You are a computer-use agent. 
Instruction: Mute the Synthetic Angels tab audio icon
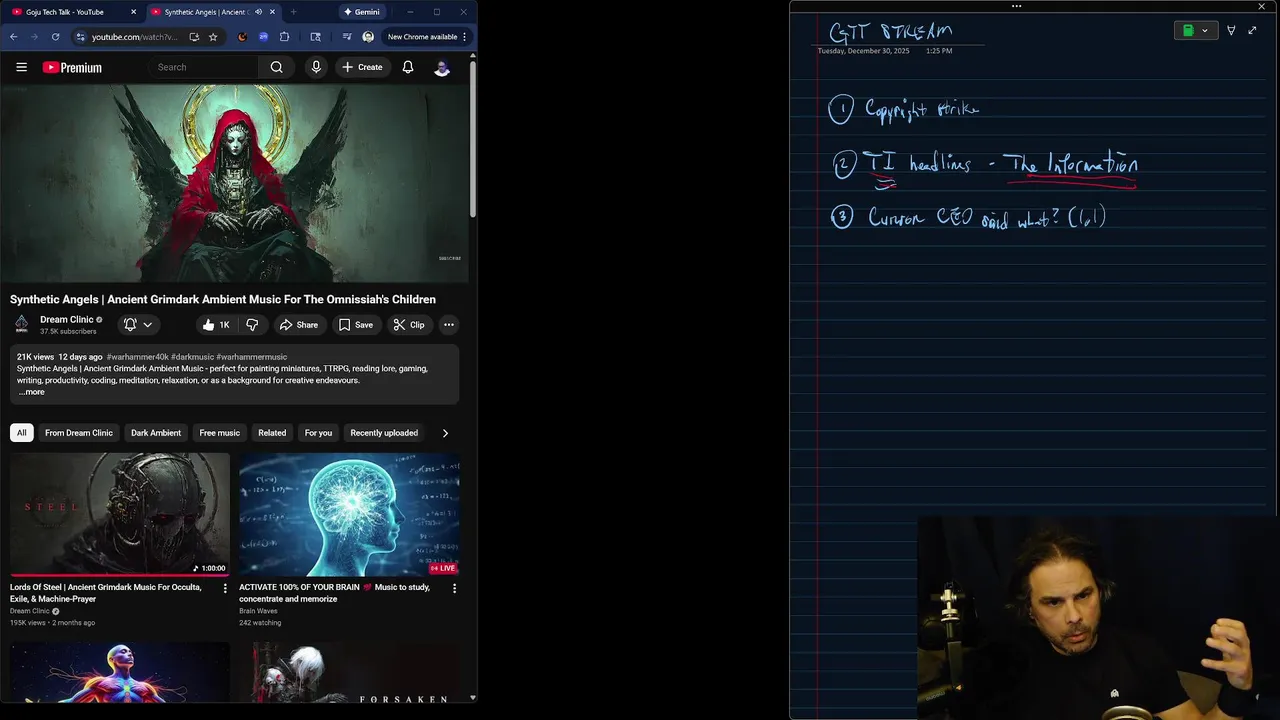click(x=258, y=12)
